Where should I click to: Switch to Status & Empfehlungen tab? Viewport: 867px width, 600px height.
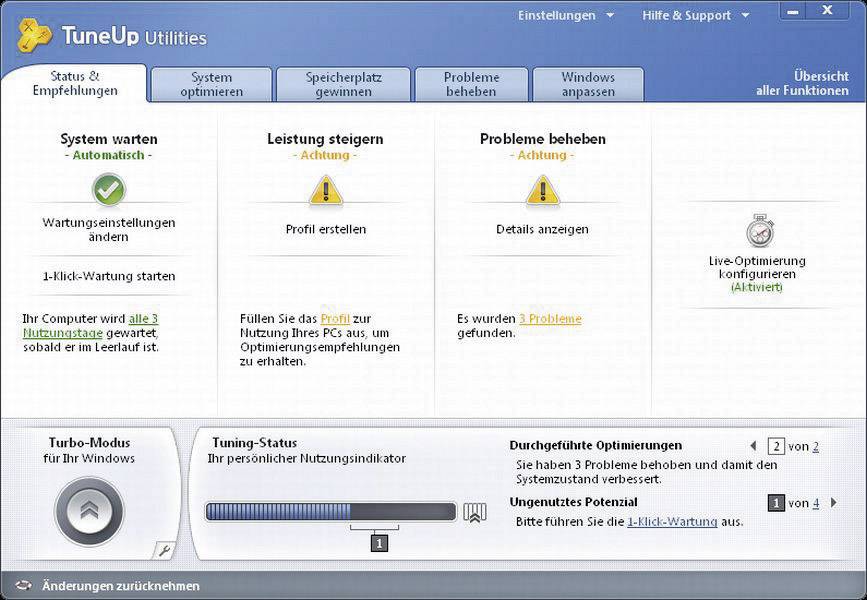point(75,84)
